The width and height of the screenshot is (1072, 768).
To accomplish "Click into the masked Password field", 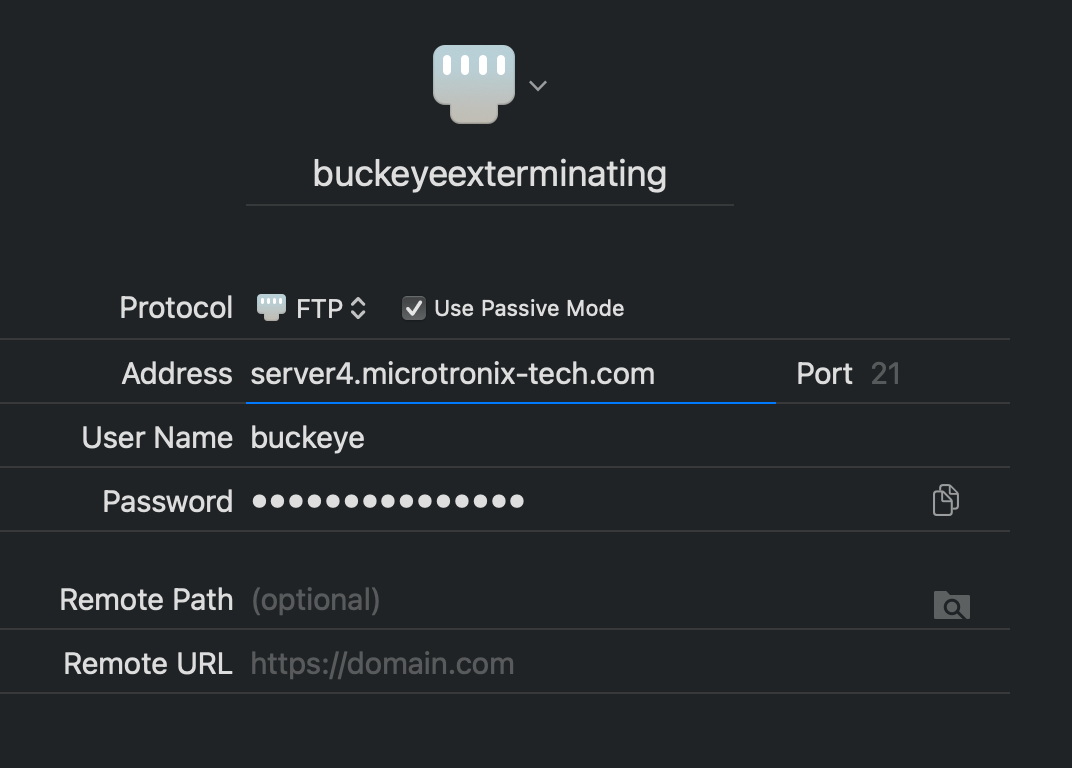I will click(580, 501).
